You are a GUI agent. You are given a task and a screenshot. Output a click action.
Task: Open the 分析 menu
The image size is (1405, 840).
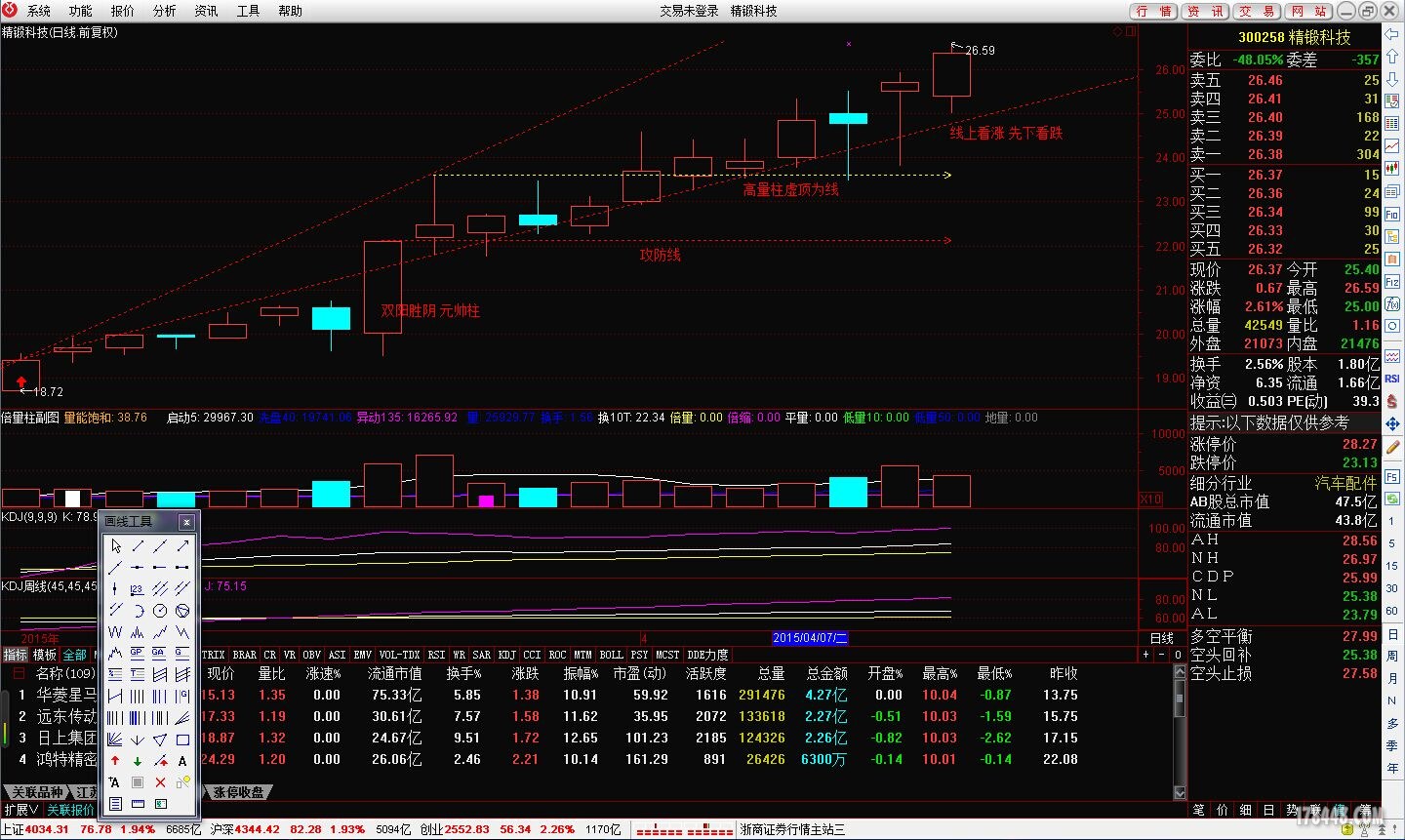point(165,11)
